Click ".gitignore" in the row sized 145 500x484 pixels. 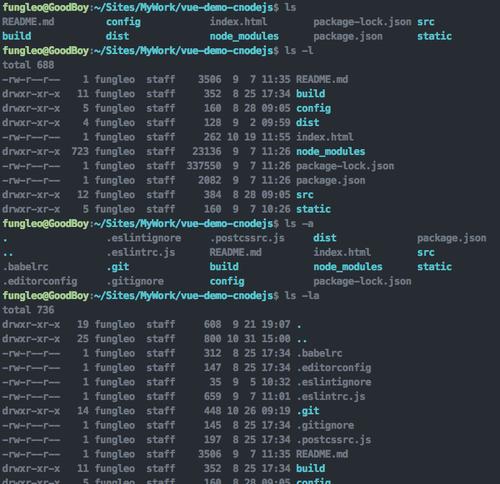point(325,425)
